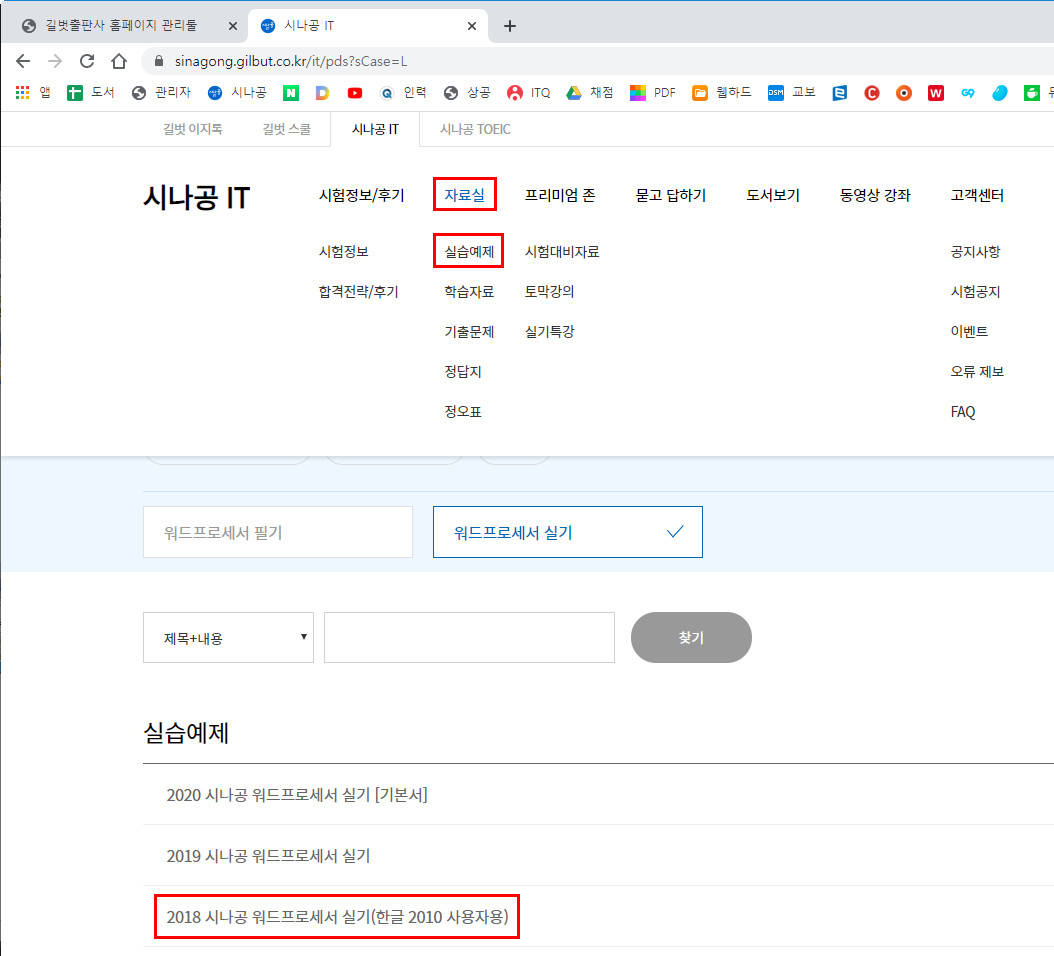1054x956 pixels.
Task: Select 실기특강 submenu item
Action: pyautogui.click(x=549, y=331)
